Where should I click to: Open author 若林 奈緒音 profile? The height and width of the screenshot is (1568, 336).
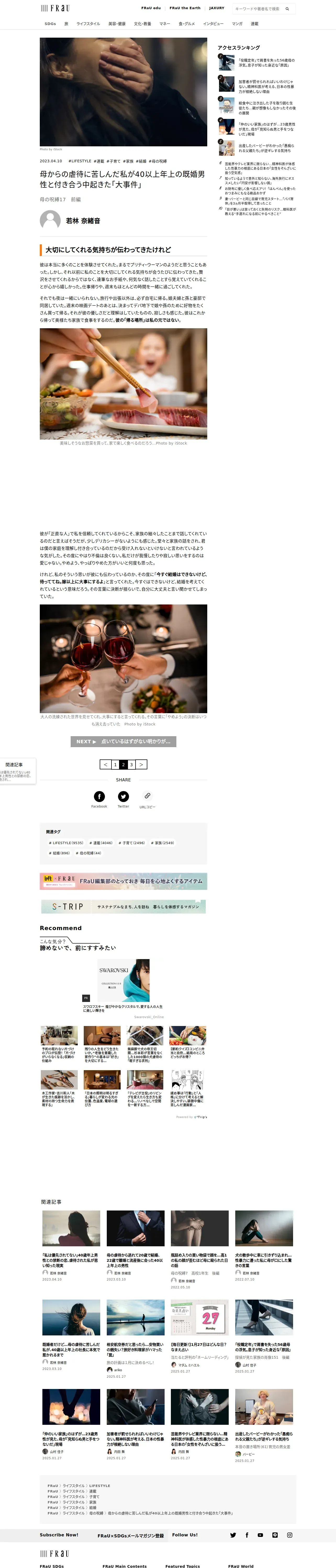click(x=83, y=220)
